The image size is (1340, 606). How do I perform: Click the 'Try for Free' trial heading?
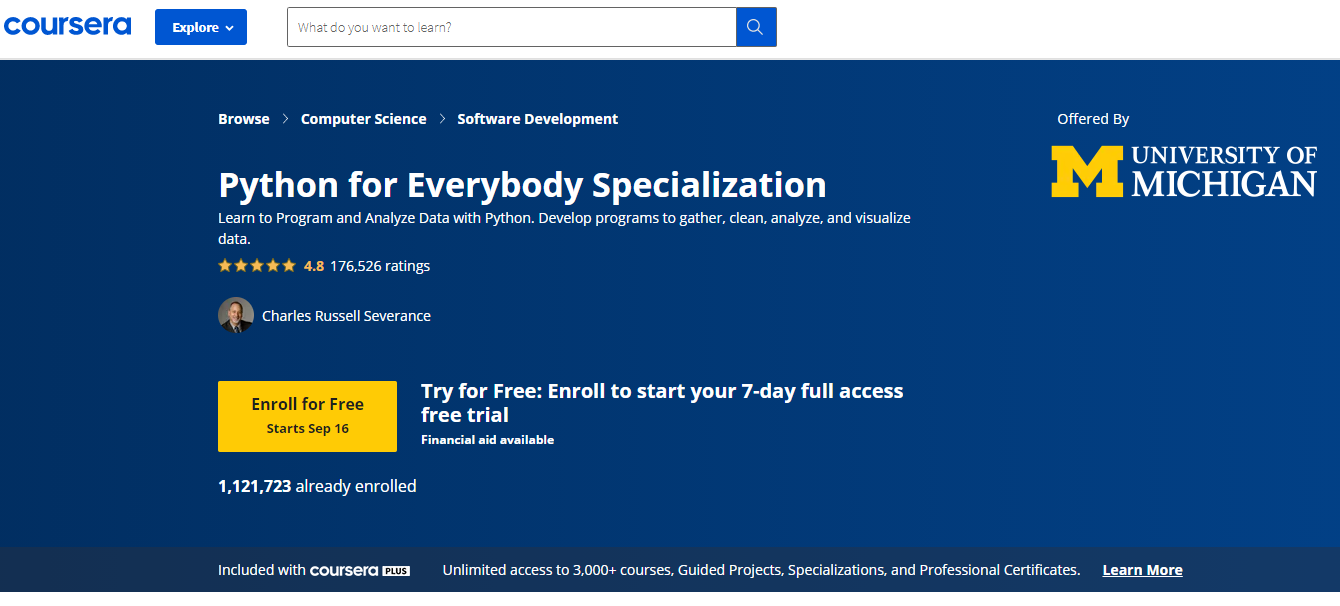tap(662, 403)
